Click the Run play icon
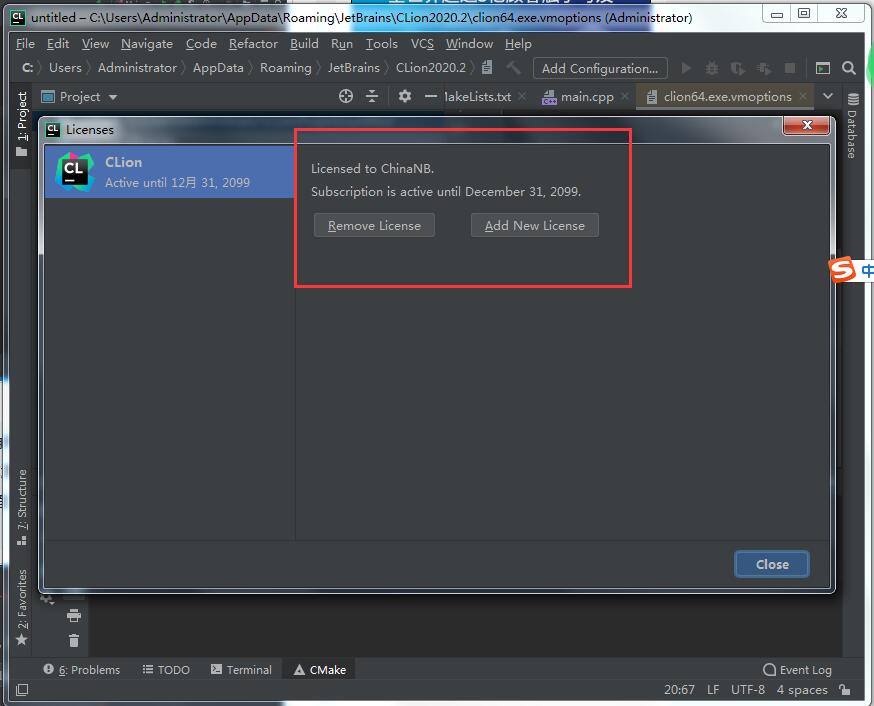The height and width of the screenshot is (706, 874). pos(686,68)
